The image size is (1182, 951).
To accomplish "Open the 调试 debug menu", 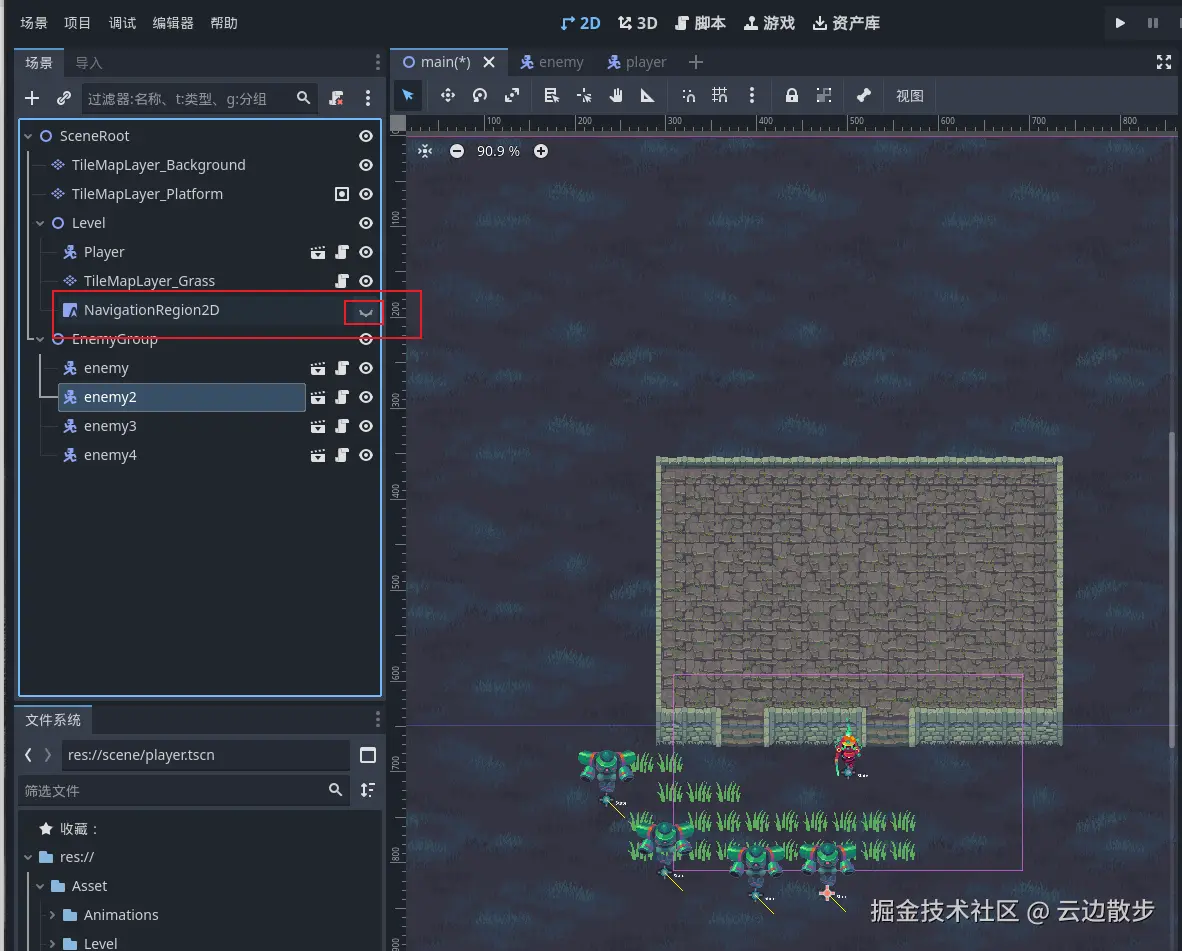I will point(122,23).
